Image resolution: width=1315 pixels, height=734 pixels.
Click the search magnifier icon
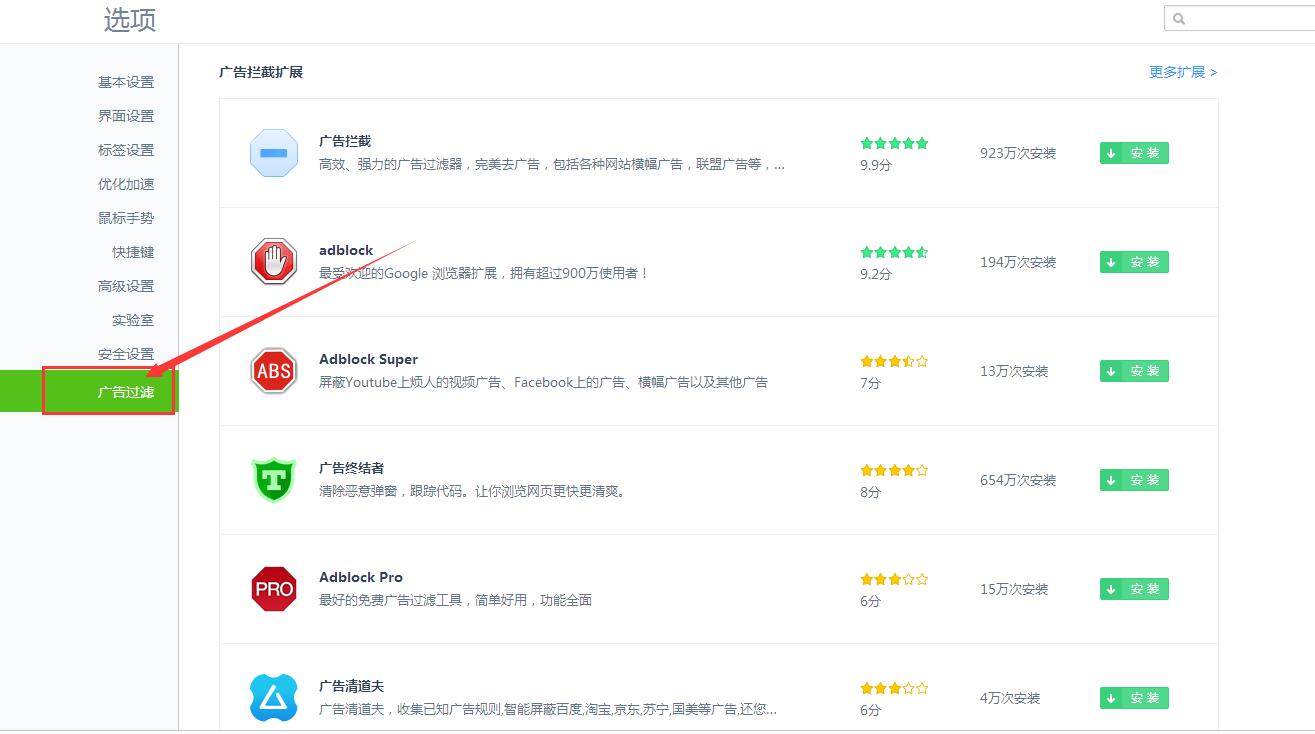click(1181, 18)
